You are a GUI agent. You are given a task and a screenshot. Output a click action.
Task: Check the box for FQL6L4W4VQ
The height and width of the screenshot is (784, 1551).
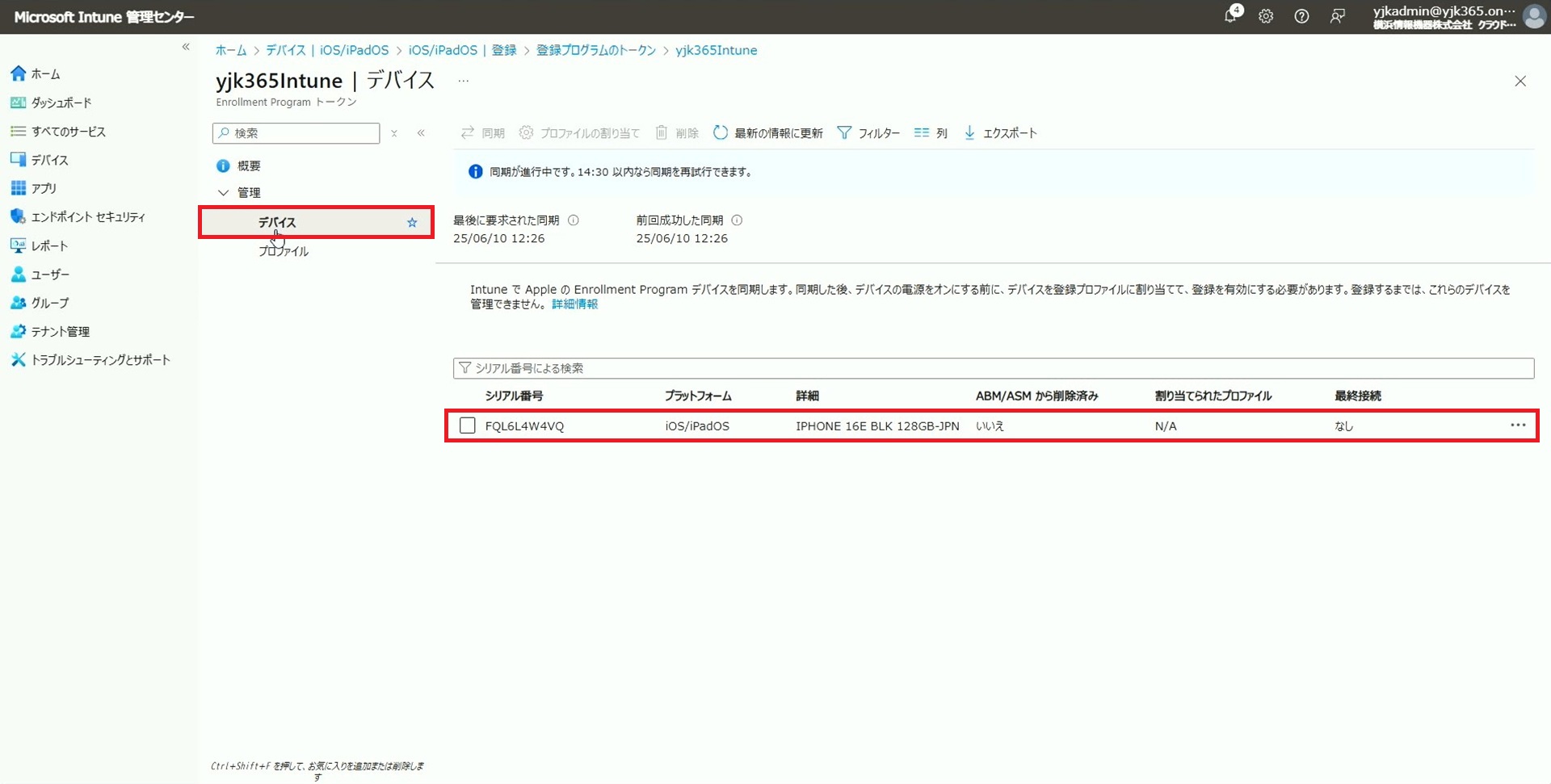468,426
